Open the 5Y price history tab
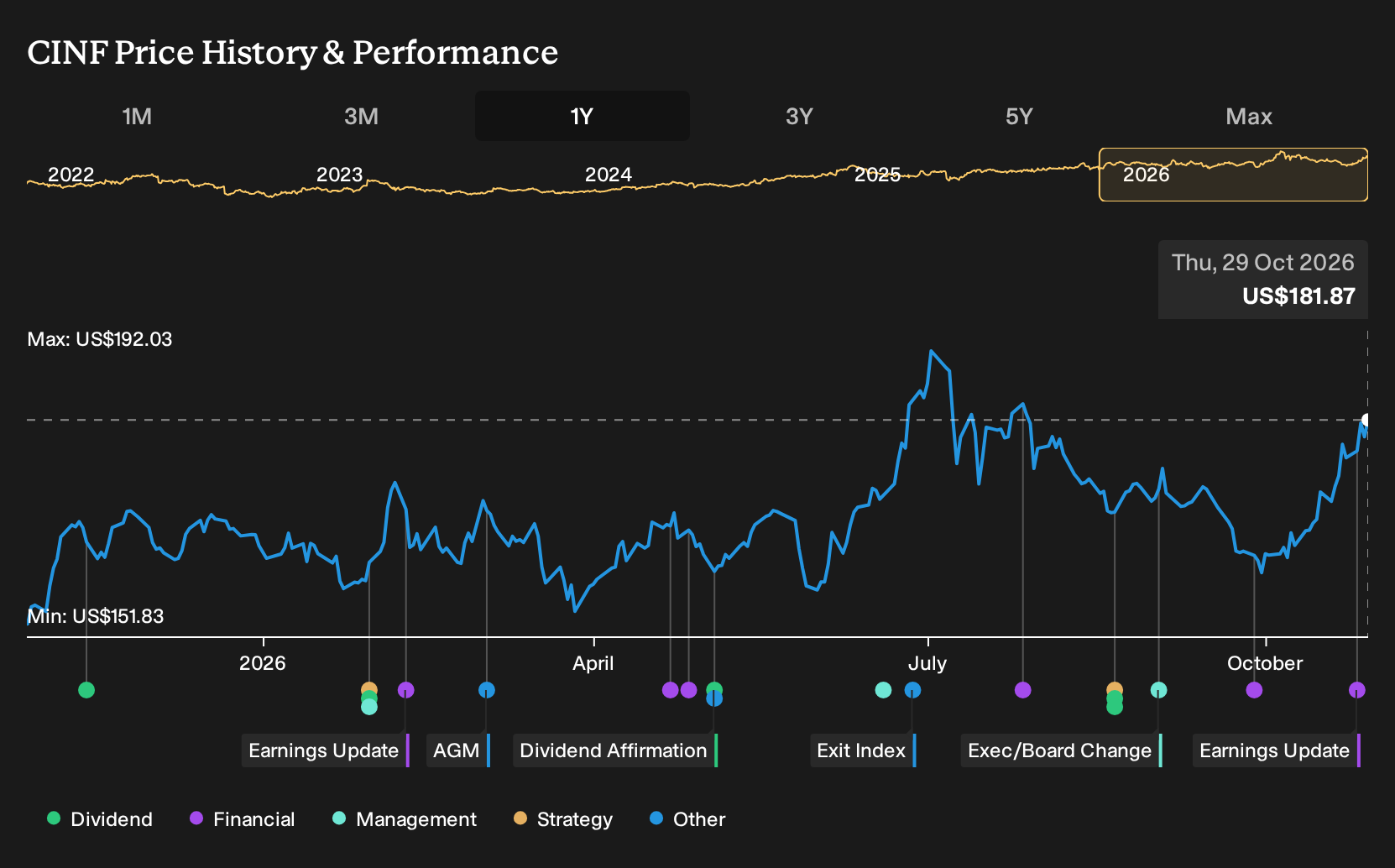1395x868 pixels. coord(1019,116)
